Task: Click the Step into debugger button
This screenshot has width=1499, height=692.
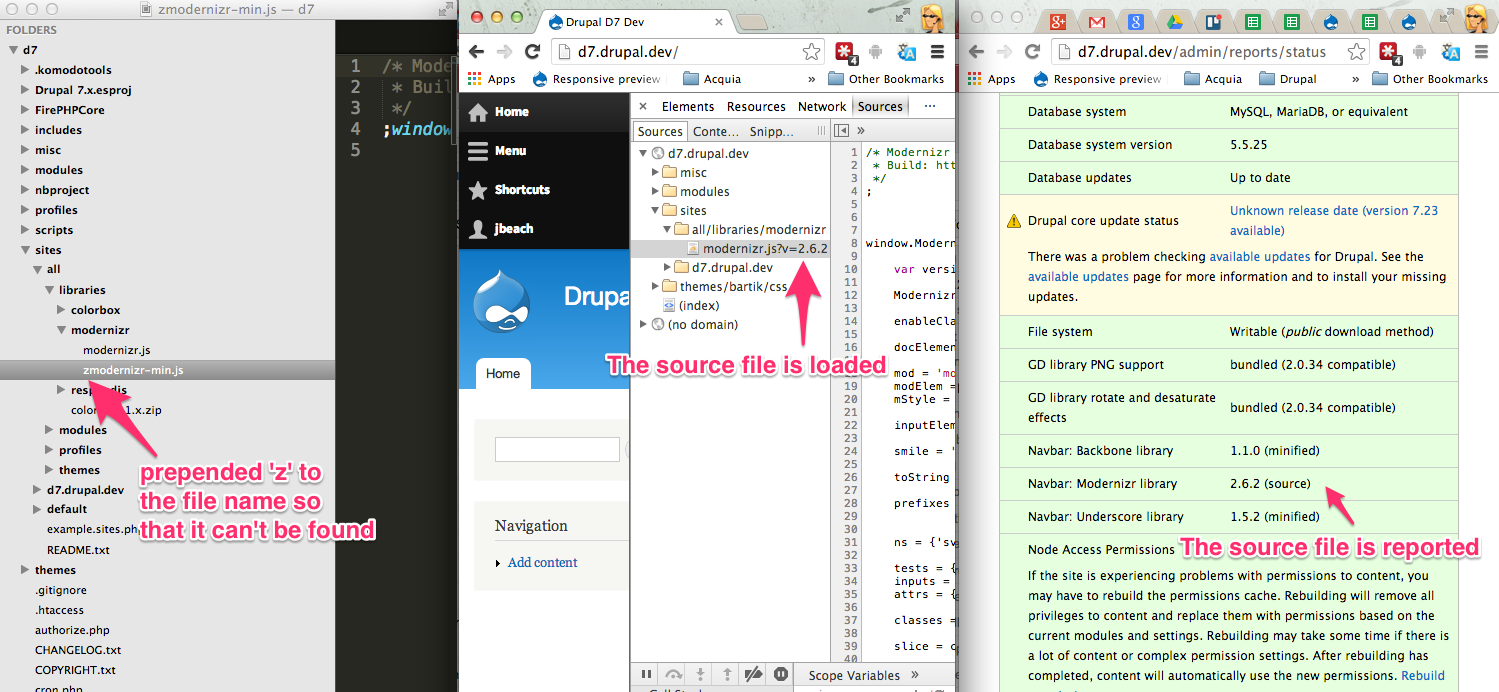Action: [x=701, y=675]
